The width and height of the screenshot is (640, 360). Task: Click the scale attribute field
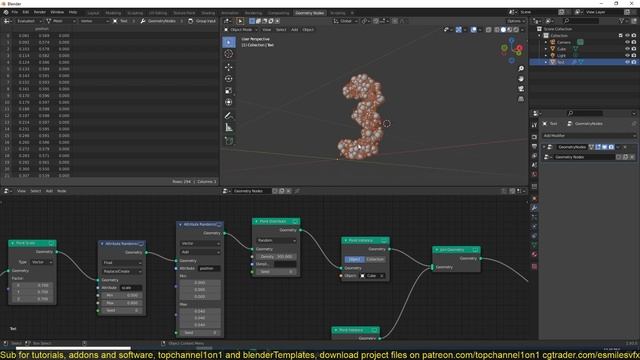[131, 288]
